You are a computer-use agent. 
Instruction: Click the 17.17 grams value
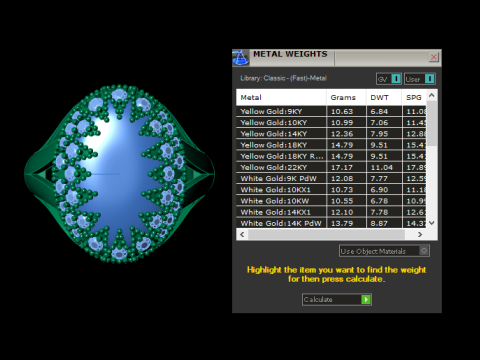342,167
